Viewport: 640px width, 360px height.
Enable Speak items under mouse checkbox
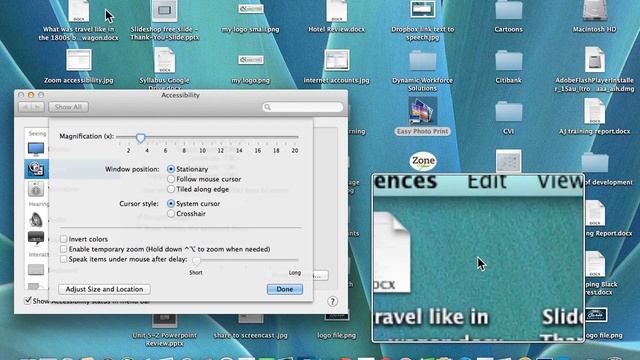click(63, 259)
